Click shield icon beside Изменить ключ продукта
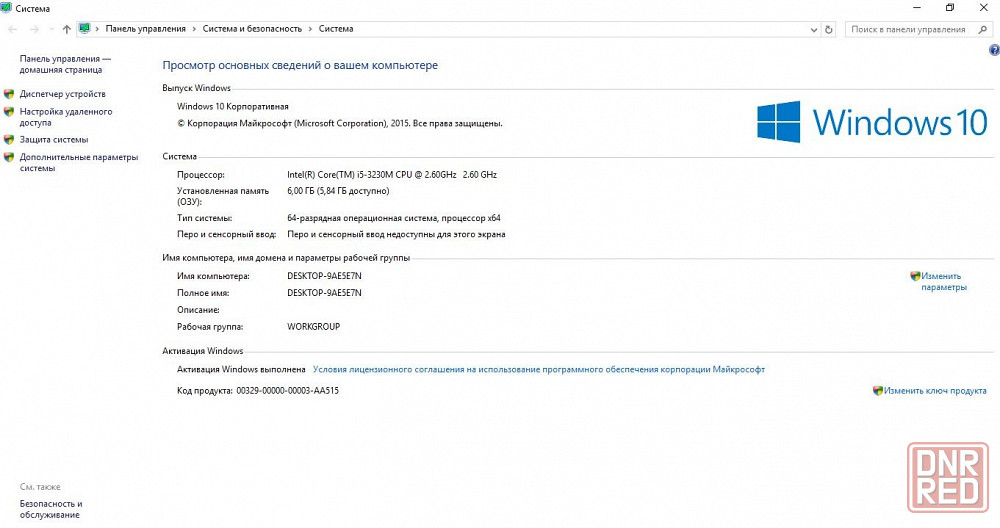Viewport: 1000px width, 528px height. (x=878, y=391)
